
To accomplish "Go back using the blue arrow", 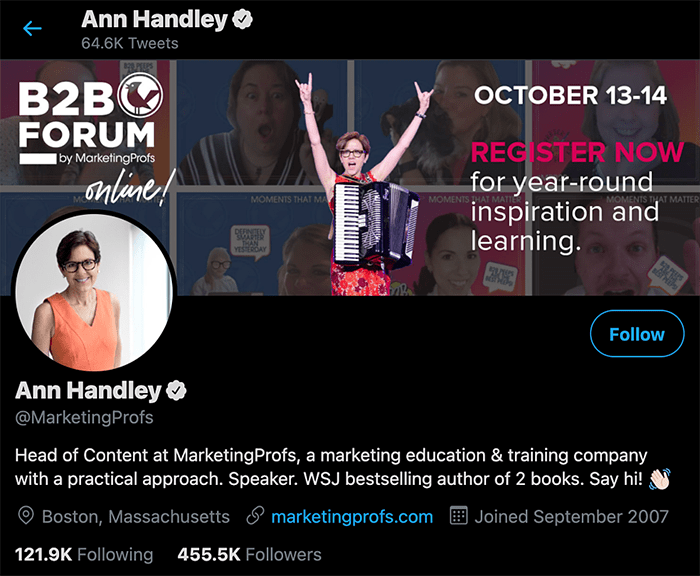I will [x=32, y=28].
